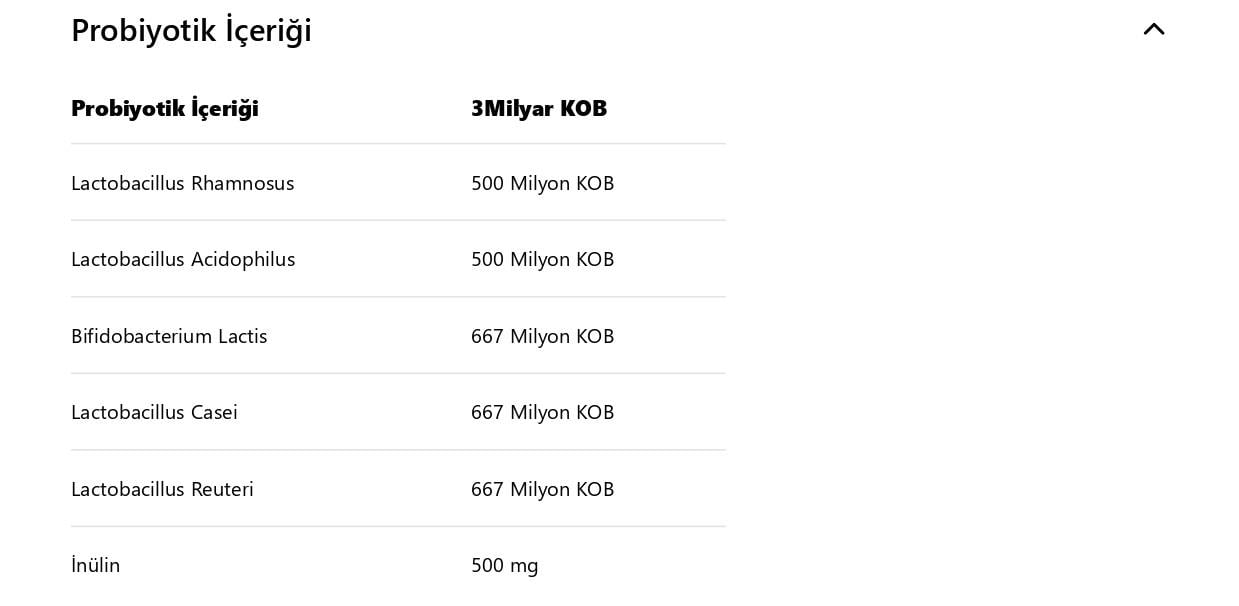
Task: Select the Bifidobacterium Lactis row label
Action: (x=169, y=336)
